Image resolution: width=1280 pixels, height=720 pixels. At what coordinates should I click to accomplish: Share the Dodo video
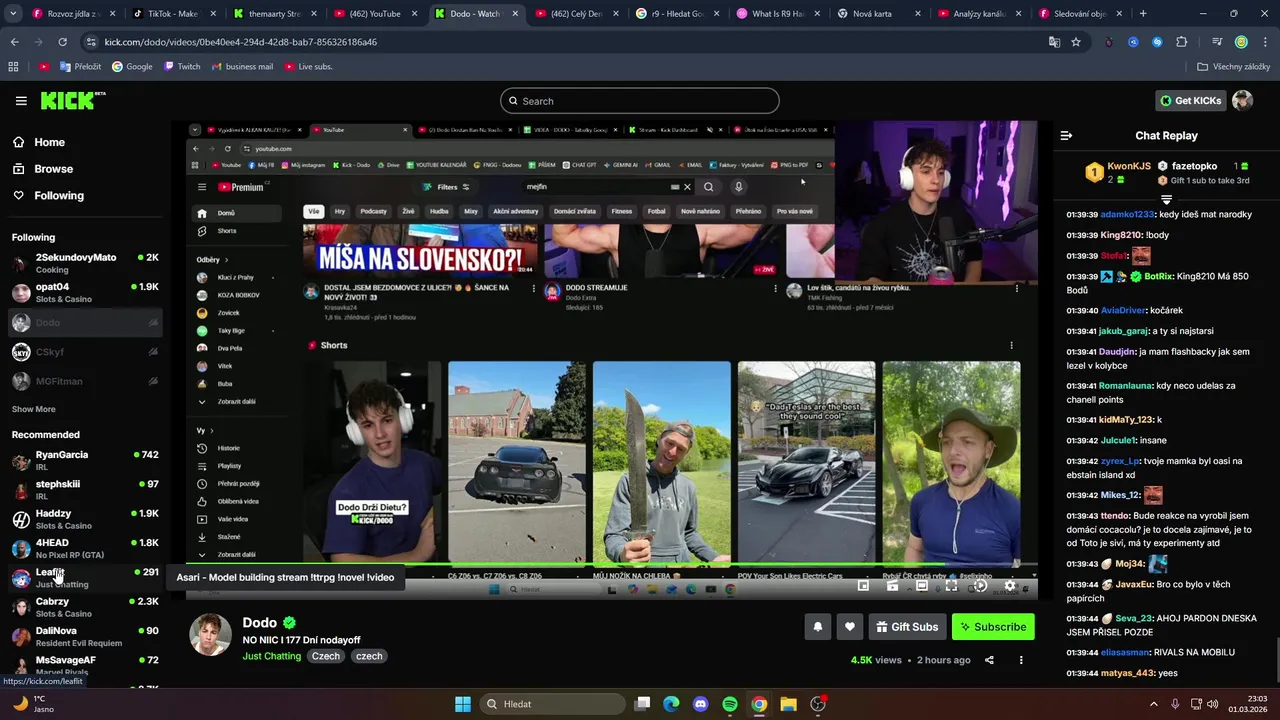(x=989, y=660)
